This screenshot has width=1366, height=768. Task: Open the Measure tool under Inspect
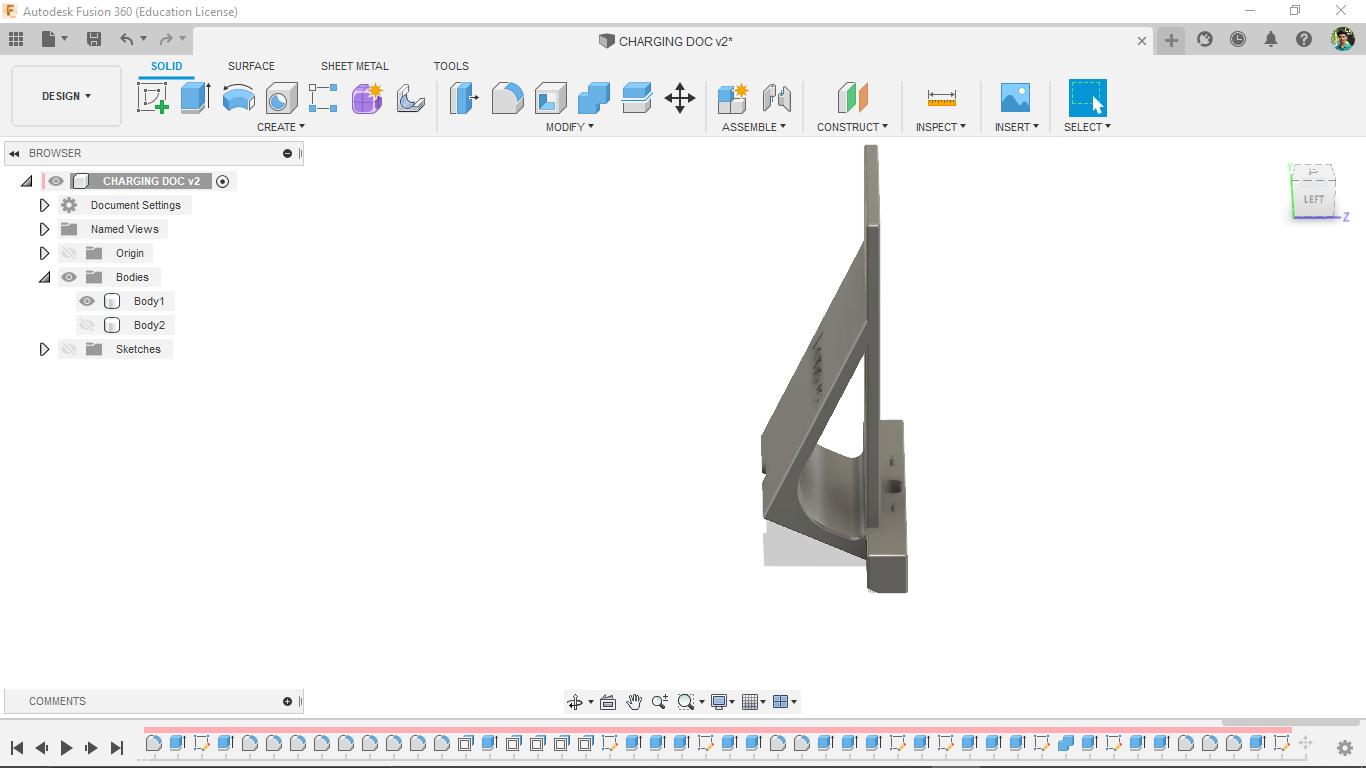point(940,98)
